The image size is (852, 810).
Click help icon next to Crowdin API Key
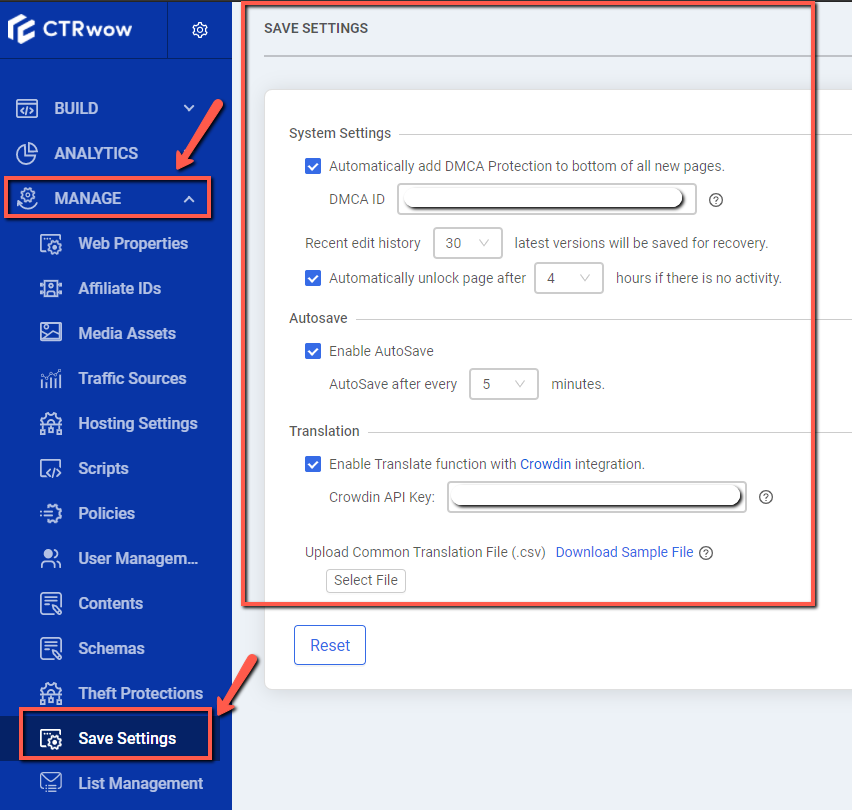[766, 497]
